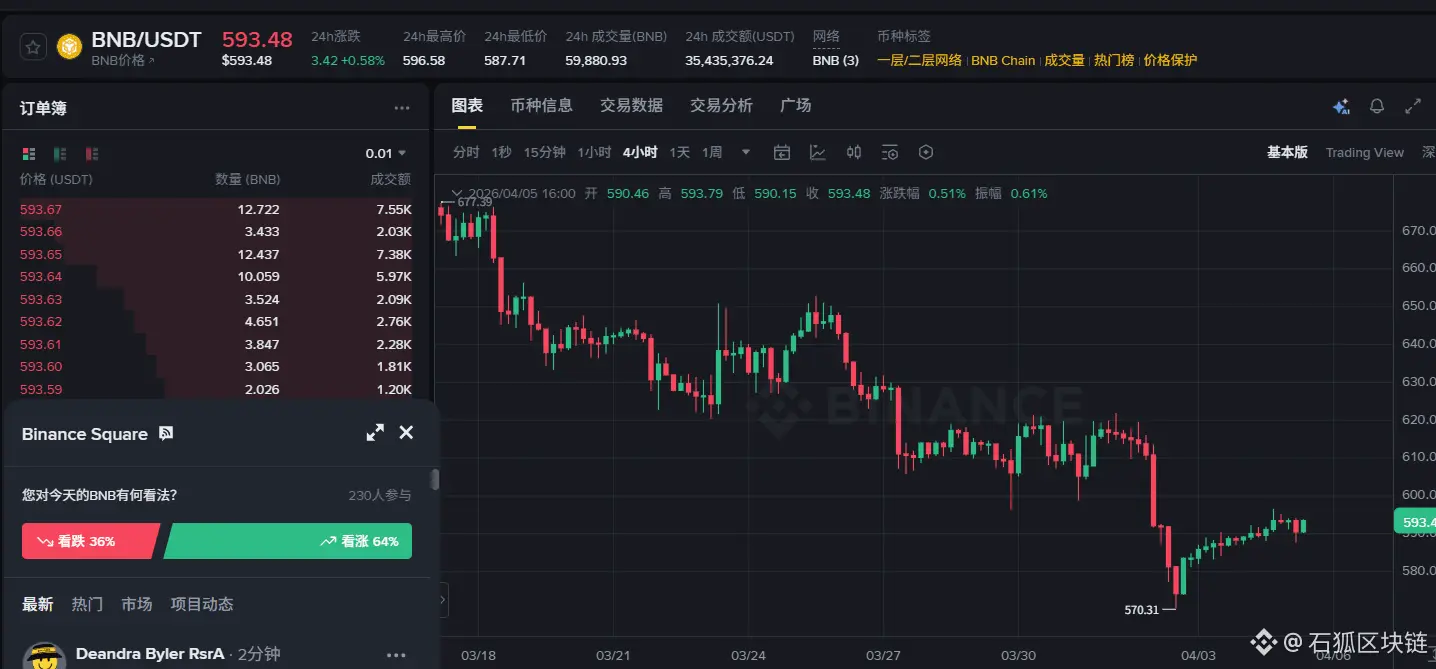Screen dimensions: 1436x669
Task: Click the 网络 BNB (3) info
Action: [836, 60]
